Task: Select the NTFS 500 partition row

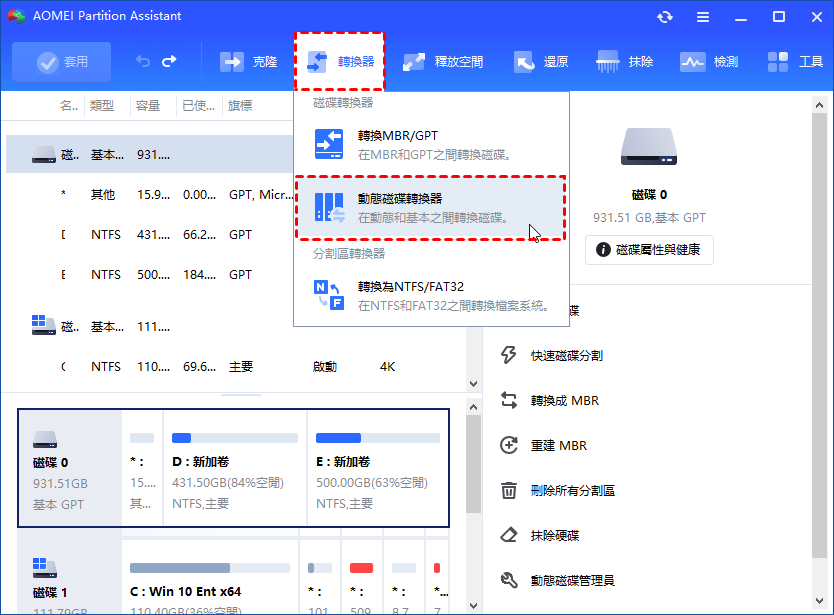Action: [x=149, y=275]
